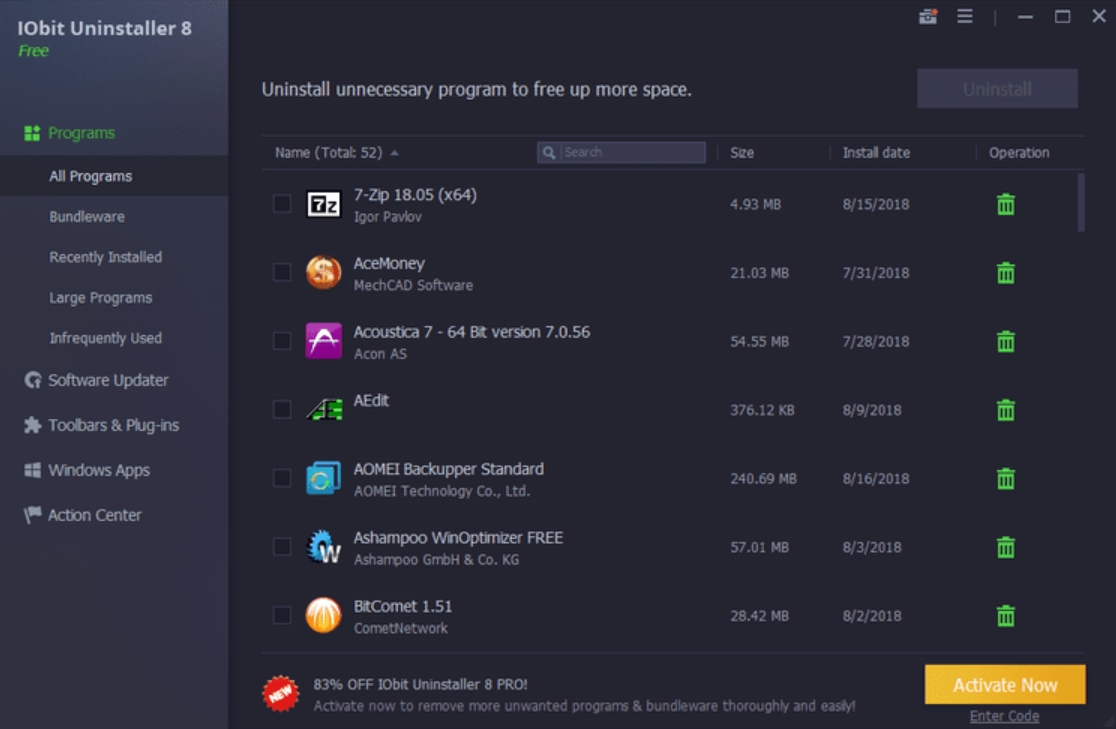Click trash icon for AEdit

[x=1005, y=410]
